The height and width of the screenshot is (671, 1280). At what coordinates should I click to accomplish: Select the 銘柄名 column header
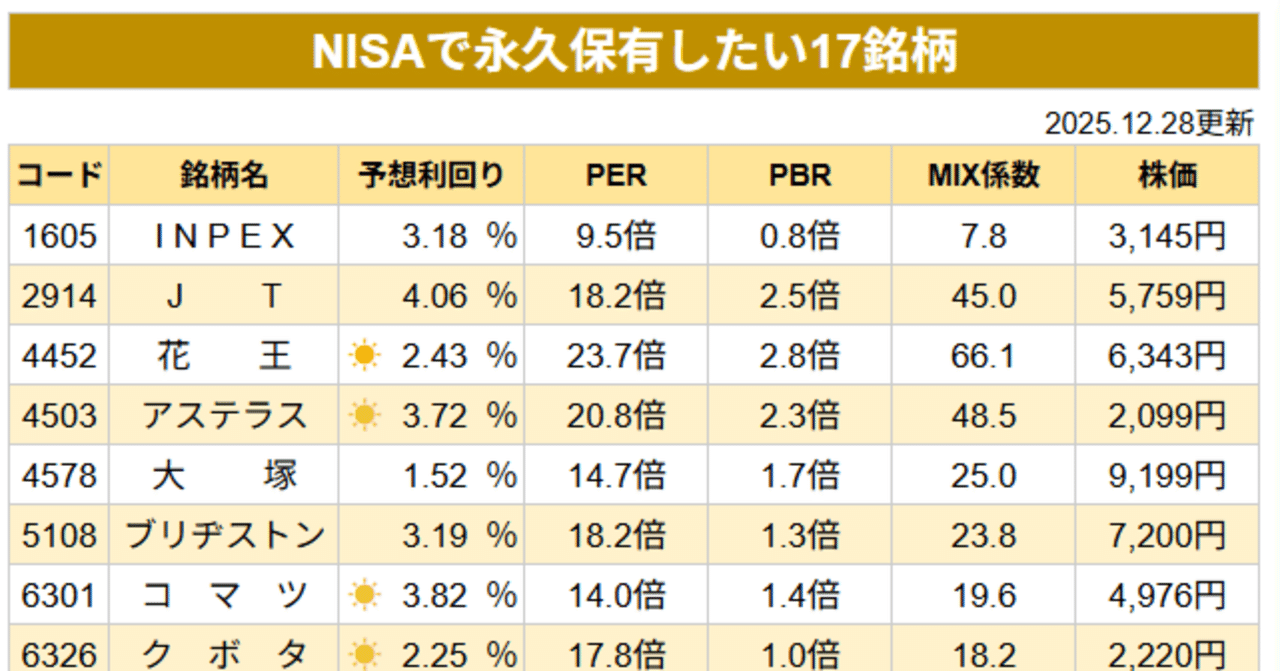point(224,176)
